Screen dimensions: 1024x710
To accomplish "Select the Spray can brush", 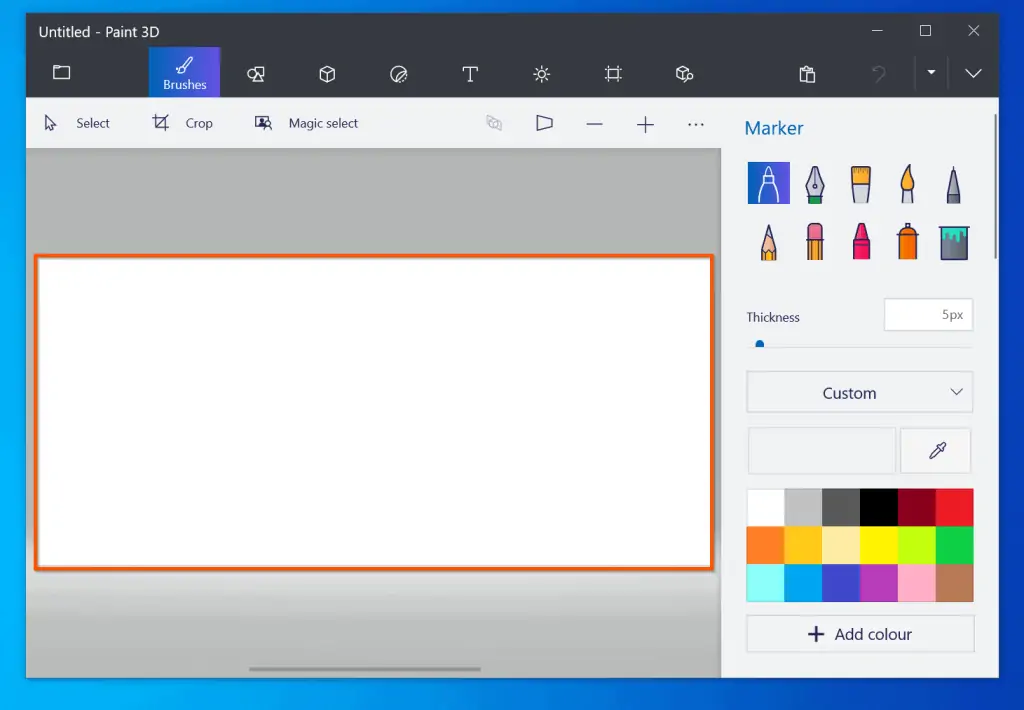I will 907,242.
